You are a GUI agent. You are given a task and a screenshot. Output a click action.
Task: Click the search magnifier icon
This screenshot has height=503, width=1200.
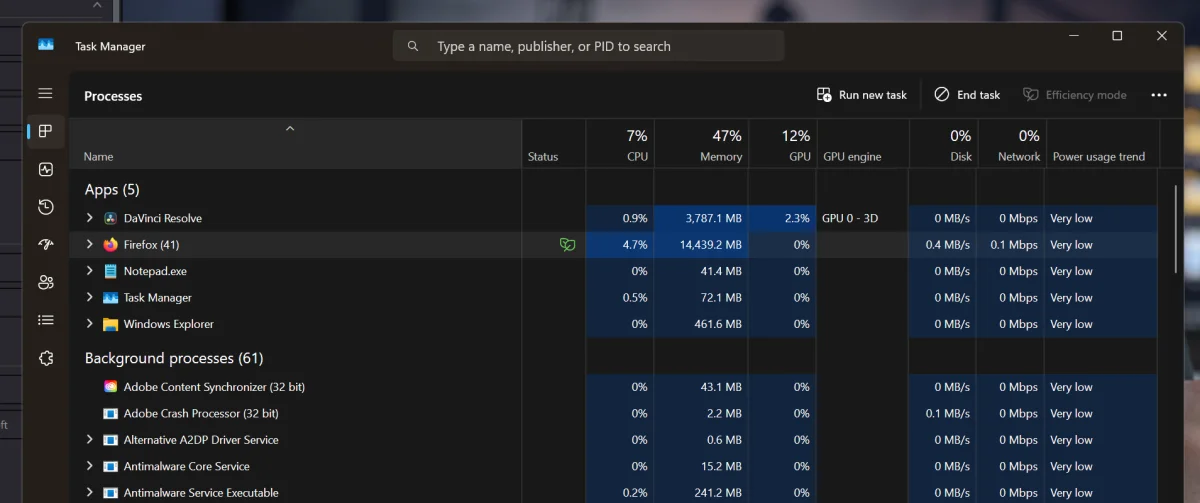[413, 46]
